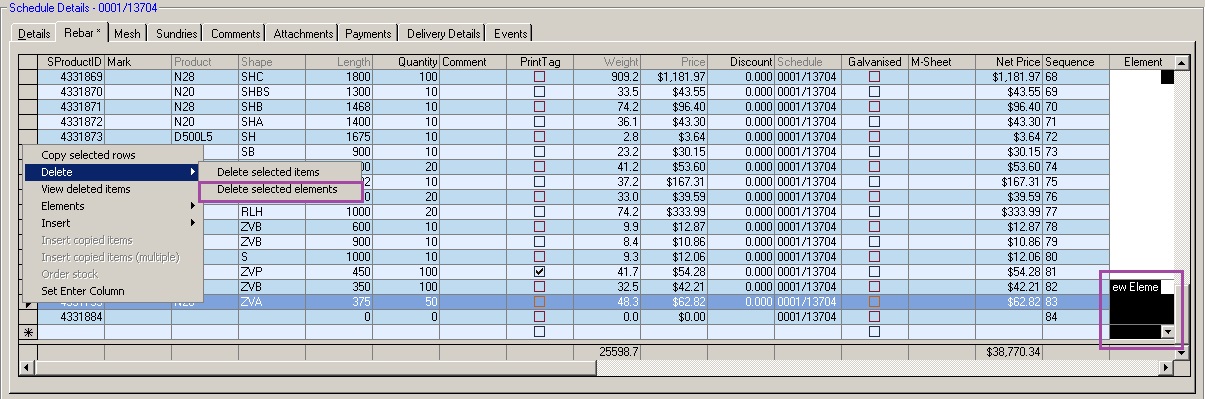Click the current row arrow indicator
The height and width of the screenshot is (399, 1205).
click(29, 301)
